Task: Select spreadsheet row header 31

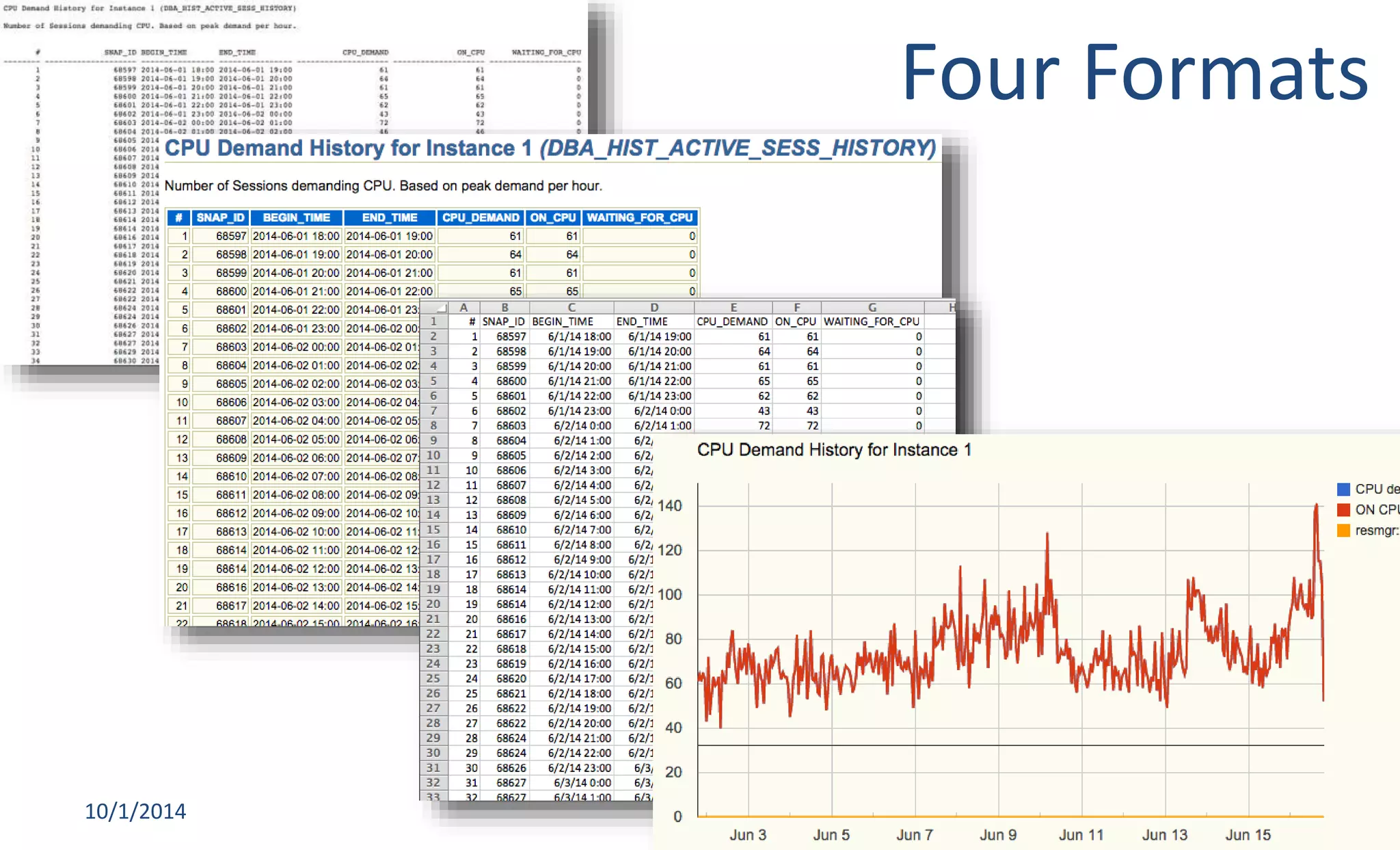Action: pyautogui.click(x=433, y=768)
